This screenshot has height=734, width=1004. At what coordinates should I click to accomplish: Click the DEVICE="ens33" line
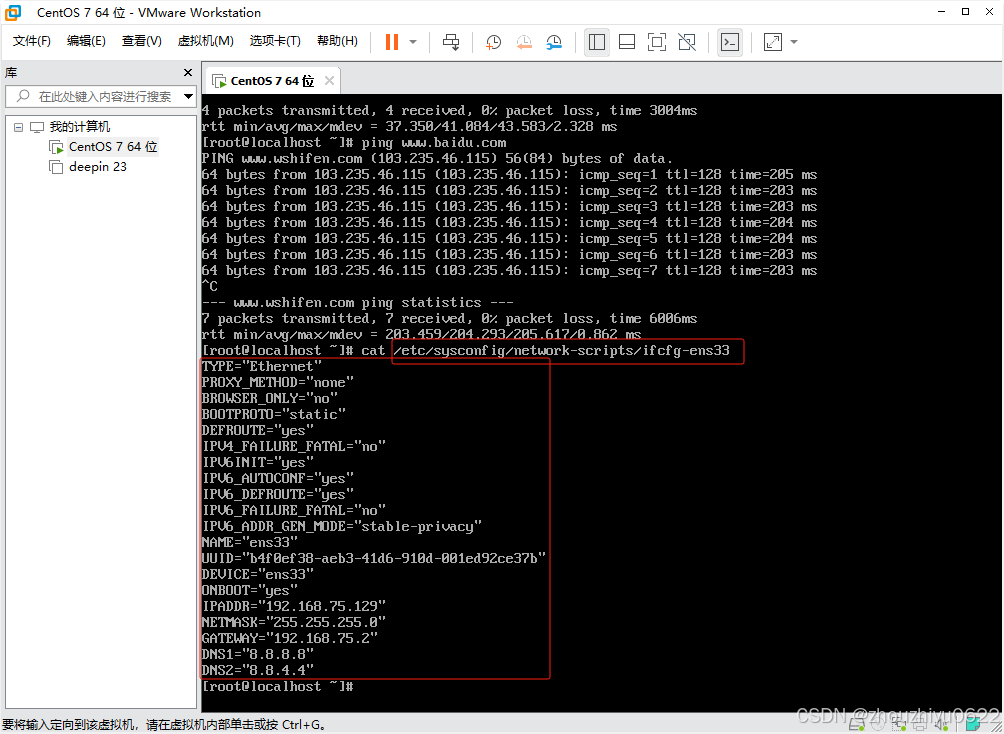pyautogui.click(x=258, y=575)
